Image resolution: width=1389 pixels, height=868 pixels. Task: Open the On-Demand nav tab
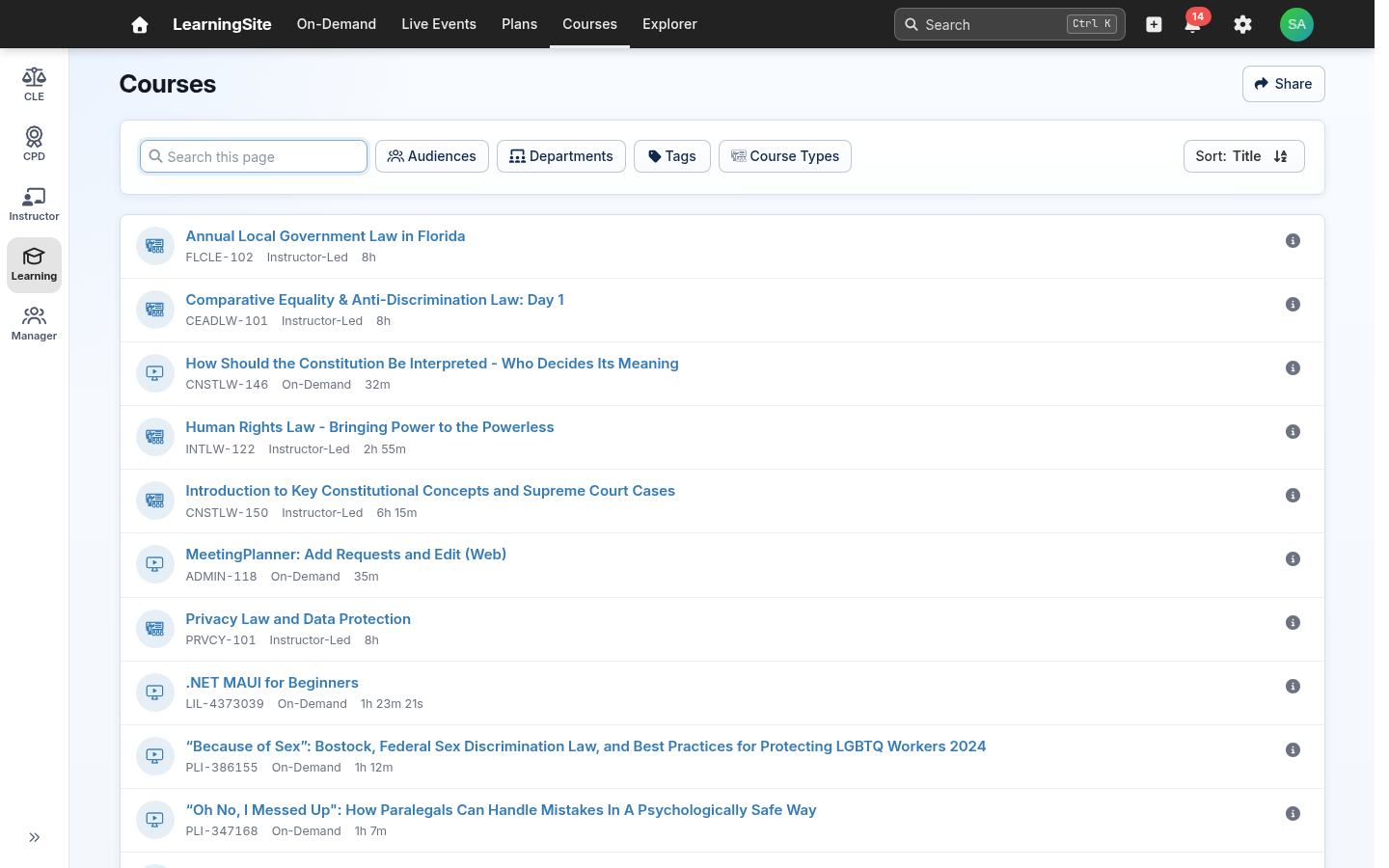[x=337, y=24]
